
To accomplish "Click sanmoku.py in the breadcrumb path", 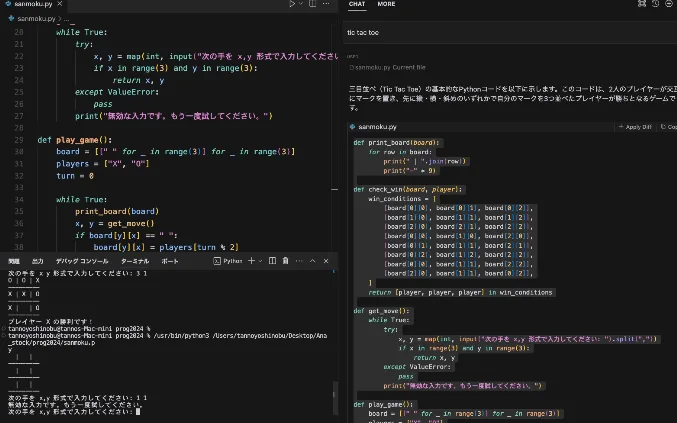I will coord(36,19).
